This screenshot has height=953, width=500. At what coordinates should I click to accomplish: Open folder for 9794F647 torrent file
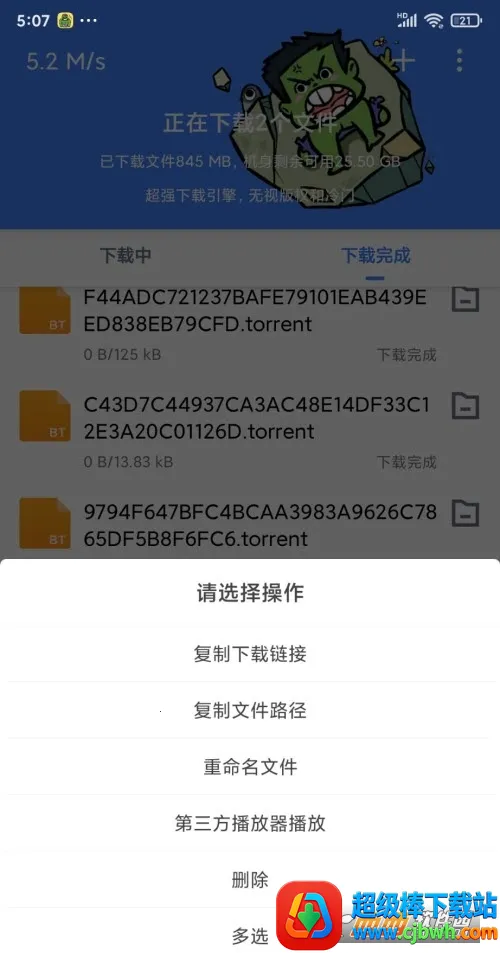point(465,514)
